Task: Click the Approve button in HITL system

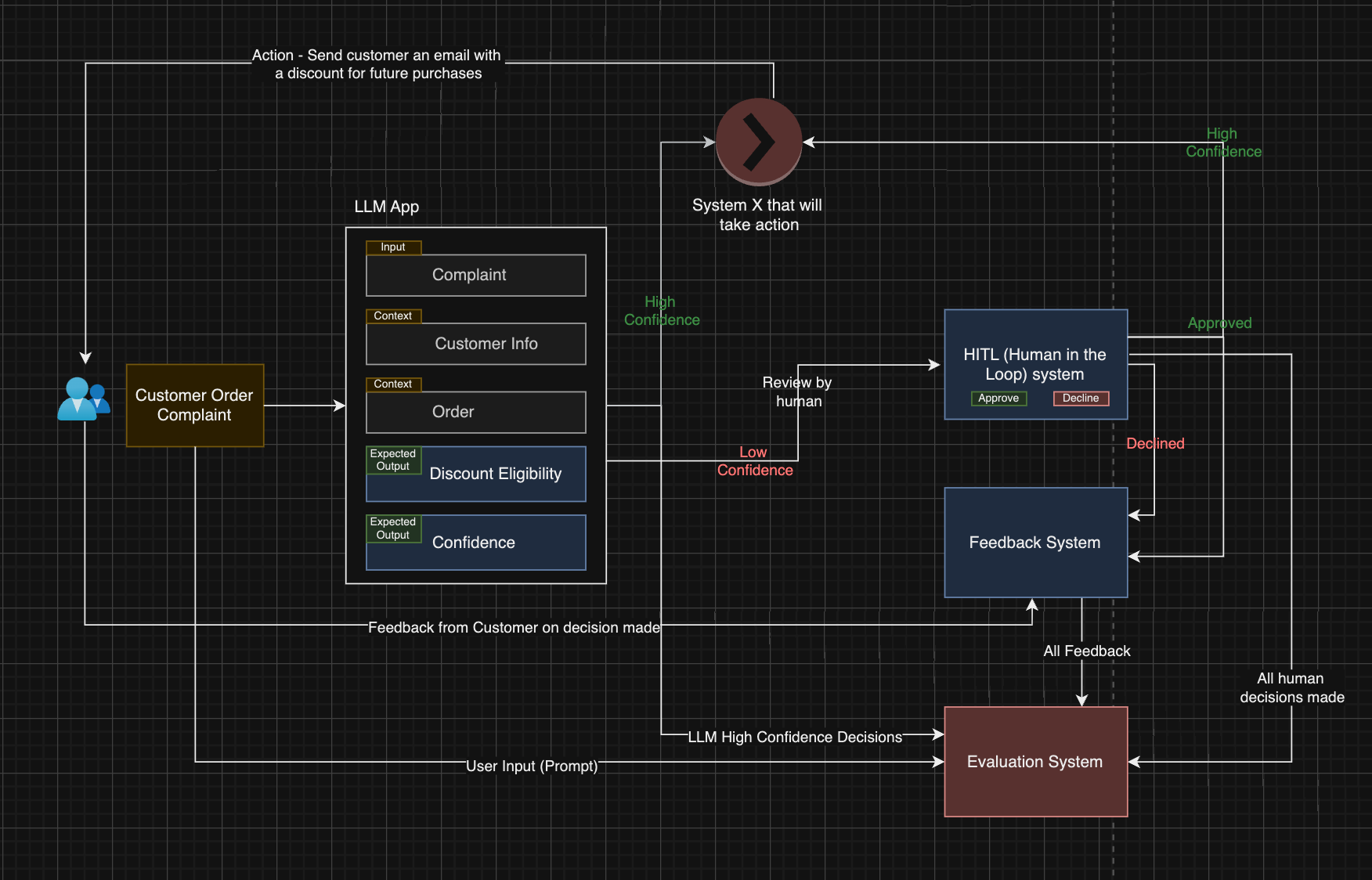Action: pyautogui.click(x=998, y=398)
